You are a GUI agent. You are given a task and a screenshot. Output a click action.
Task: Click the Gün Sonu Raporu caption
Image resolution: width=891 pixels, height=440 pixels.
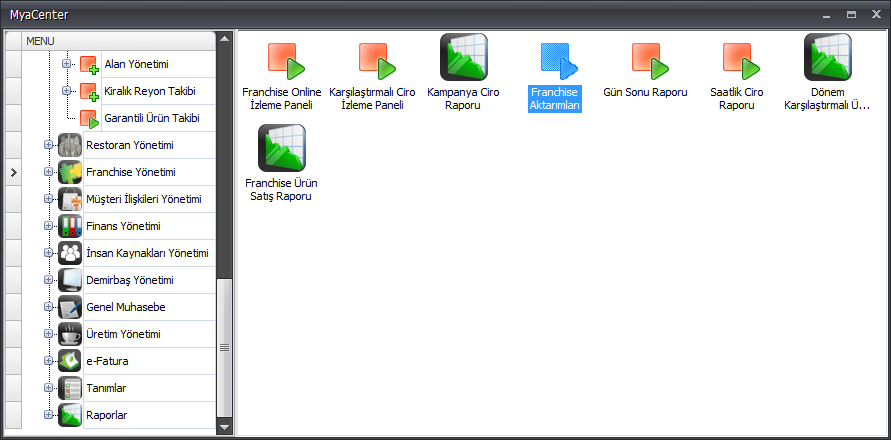[x=646, y=92]
